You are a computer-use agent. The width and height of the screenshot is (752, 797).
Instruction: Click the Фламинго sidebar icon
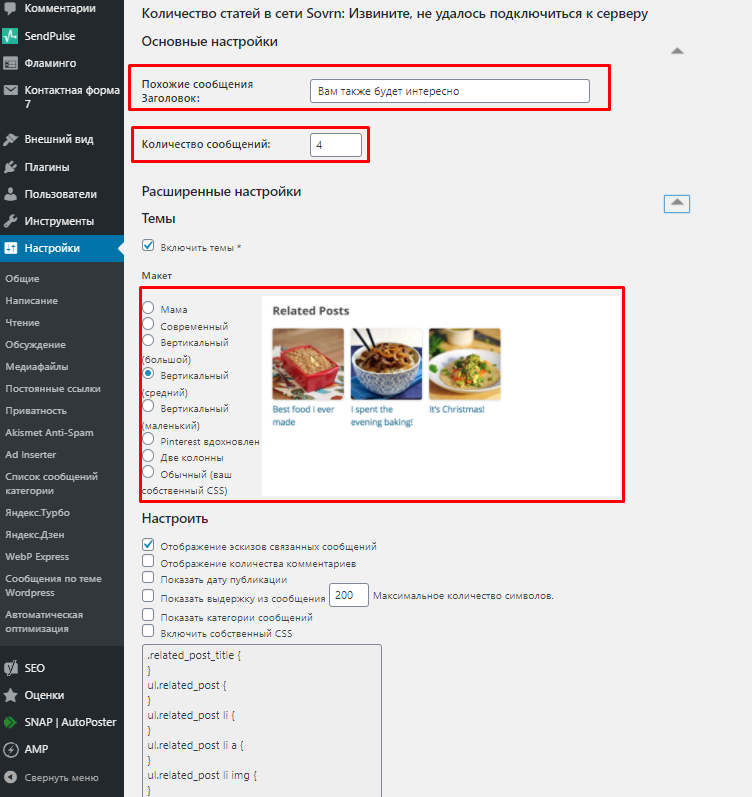[x=10, y=63]
